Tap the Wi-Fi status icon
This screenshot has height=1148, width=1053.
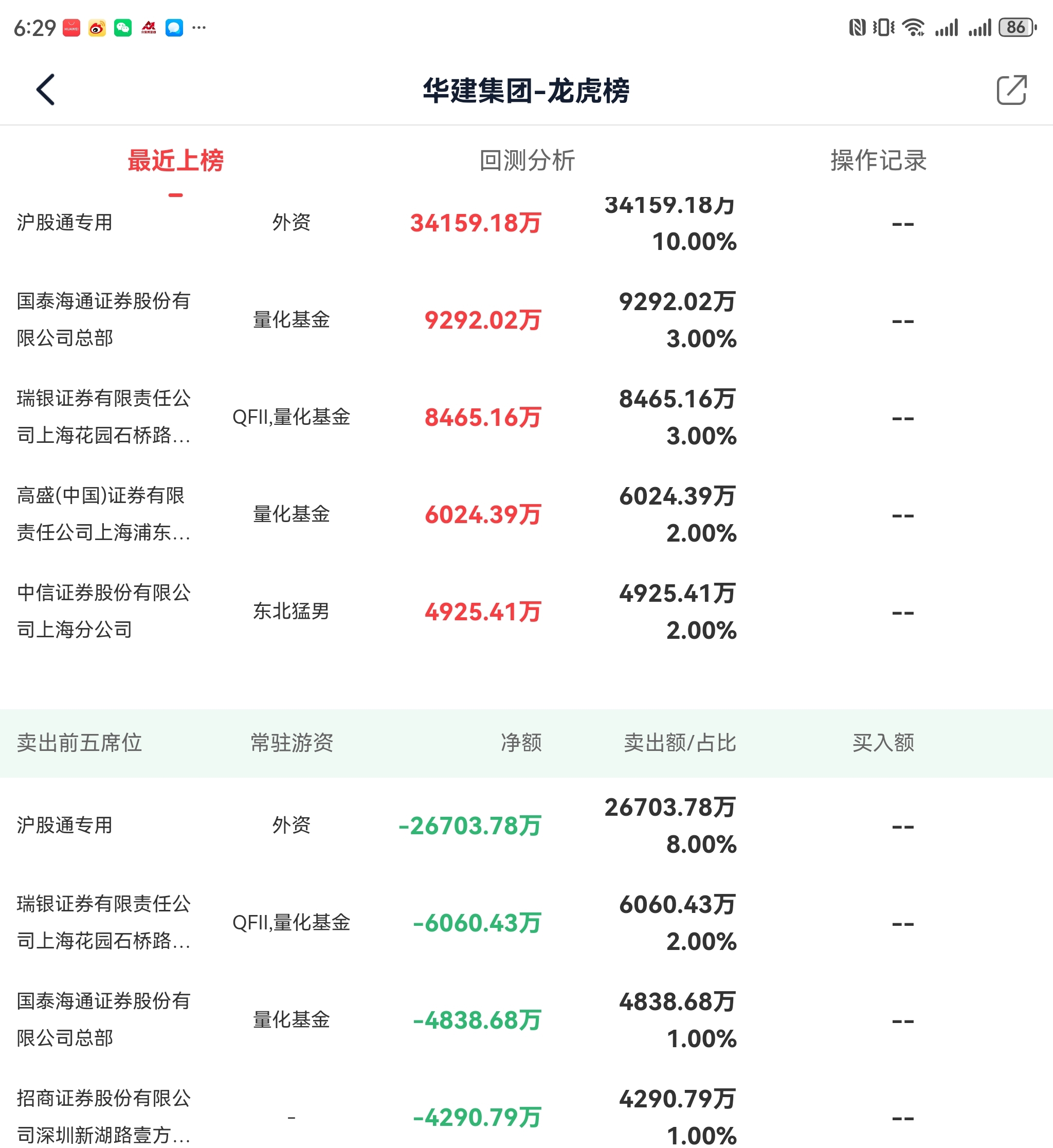[913, 27]
